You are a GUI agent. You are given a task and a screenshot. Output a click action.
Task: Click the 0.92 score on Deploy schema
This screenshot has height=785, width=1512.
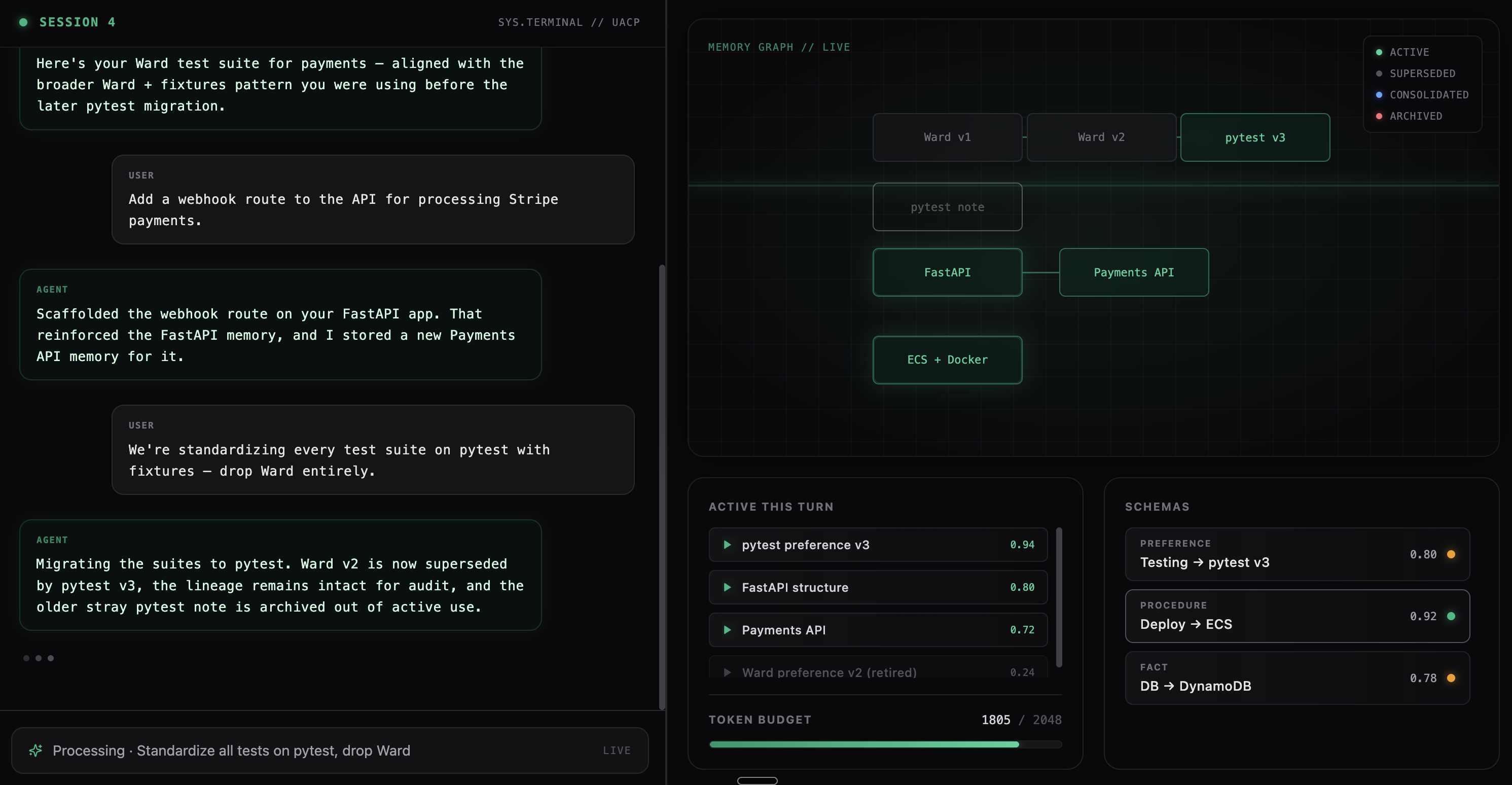(x=1423, y=616)
